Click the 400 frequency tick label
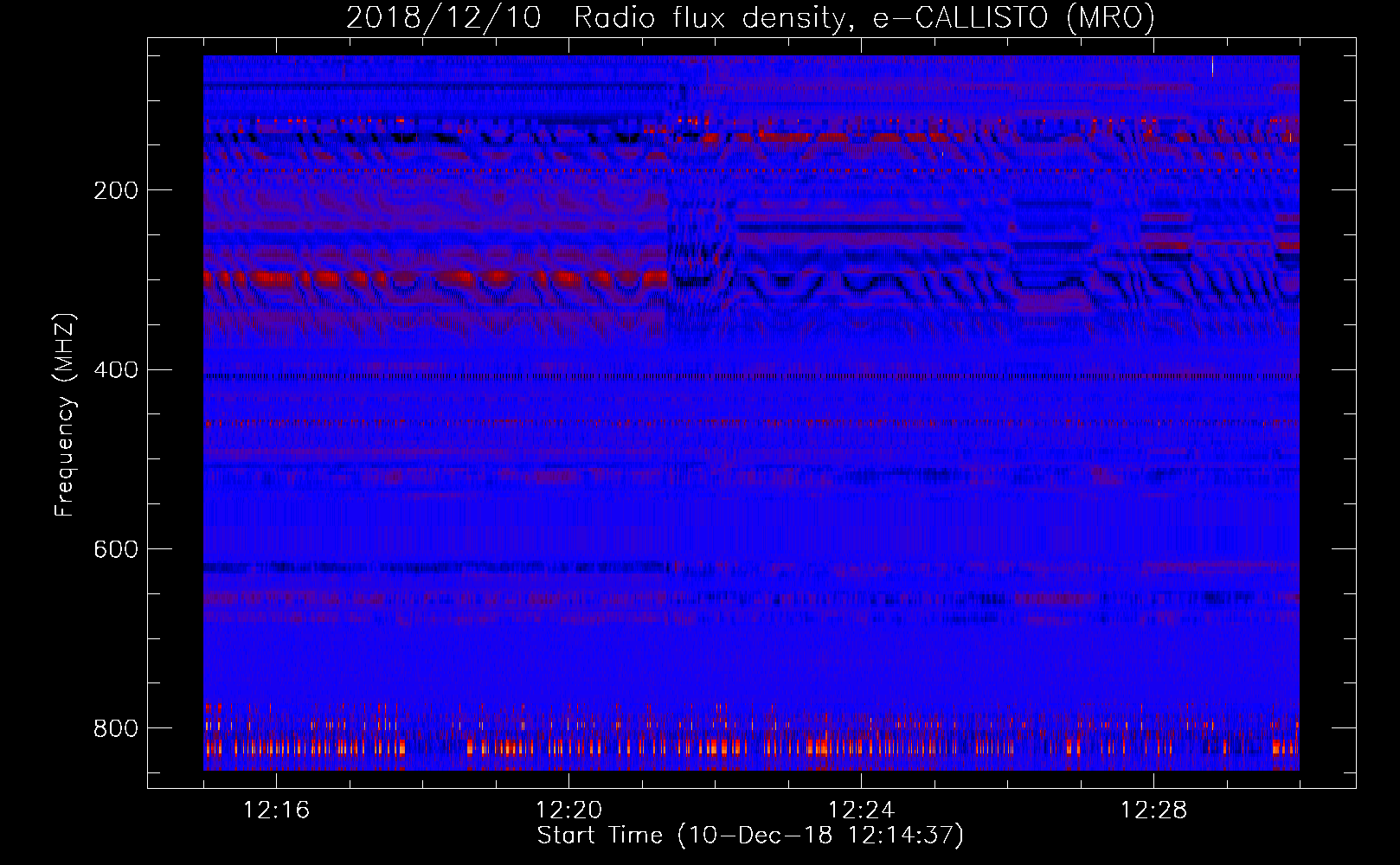Viewport: 1400px width, 865px height. (x=115, y=370)
